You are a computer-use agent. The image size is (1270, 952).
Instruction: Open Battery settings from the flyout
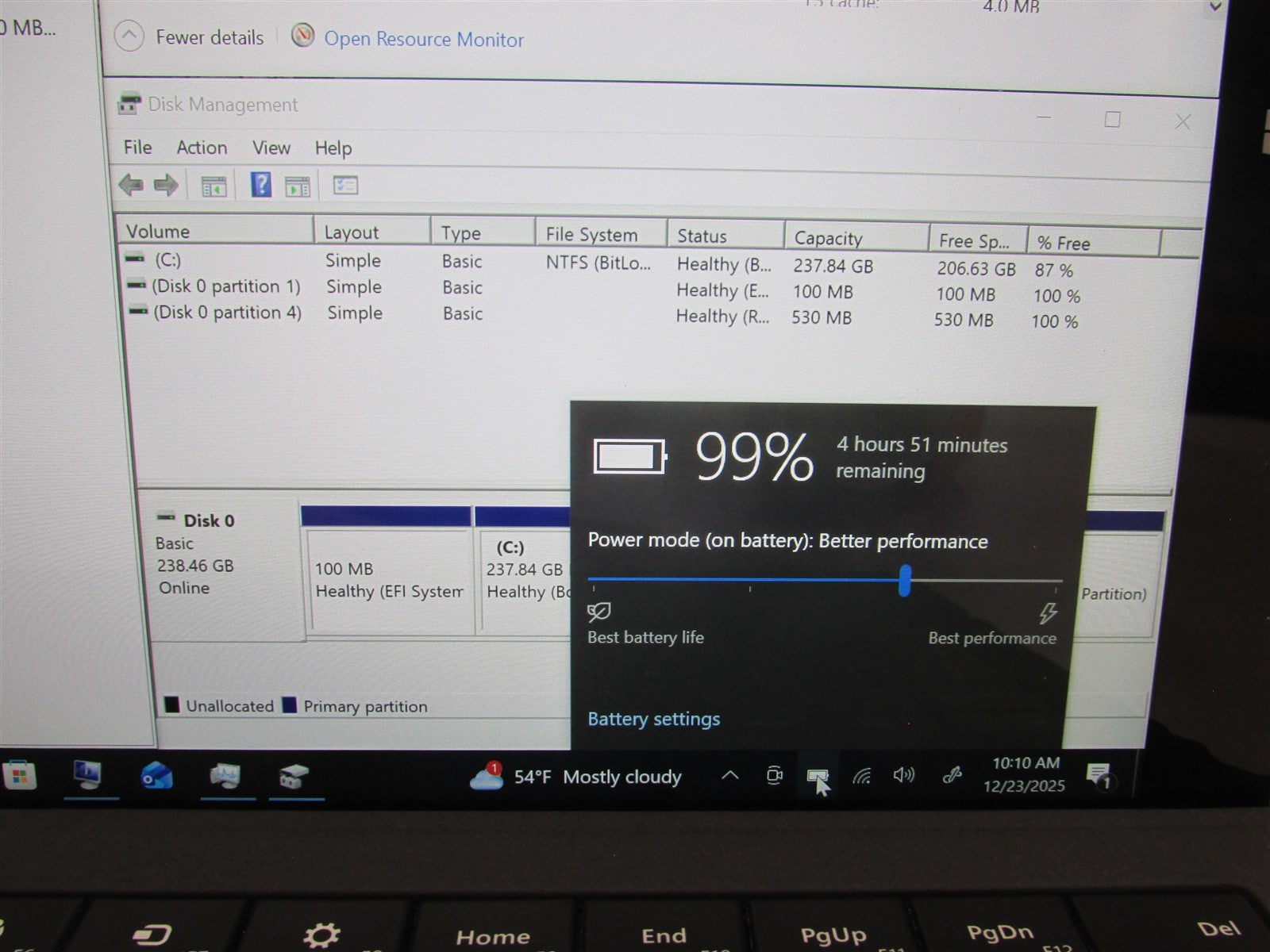pyautogui.click(x=653, y=719)
